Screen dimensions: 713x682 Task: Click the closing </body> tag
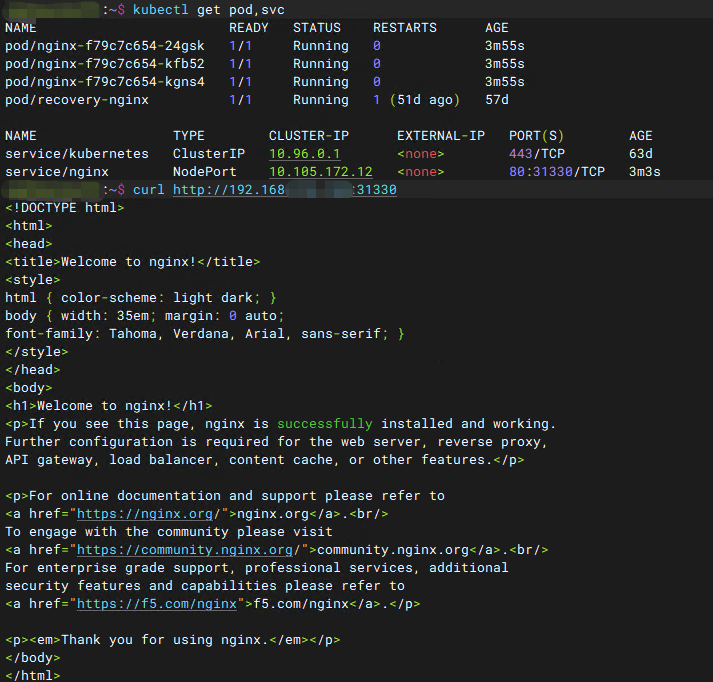(32, 658)
